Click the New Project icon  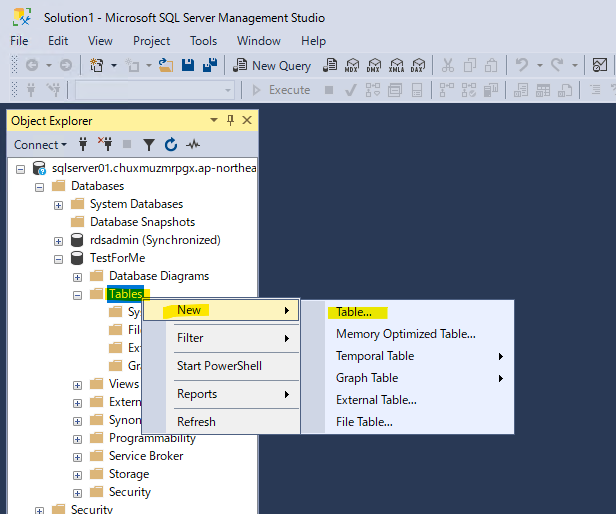(x=96, y=65)
